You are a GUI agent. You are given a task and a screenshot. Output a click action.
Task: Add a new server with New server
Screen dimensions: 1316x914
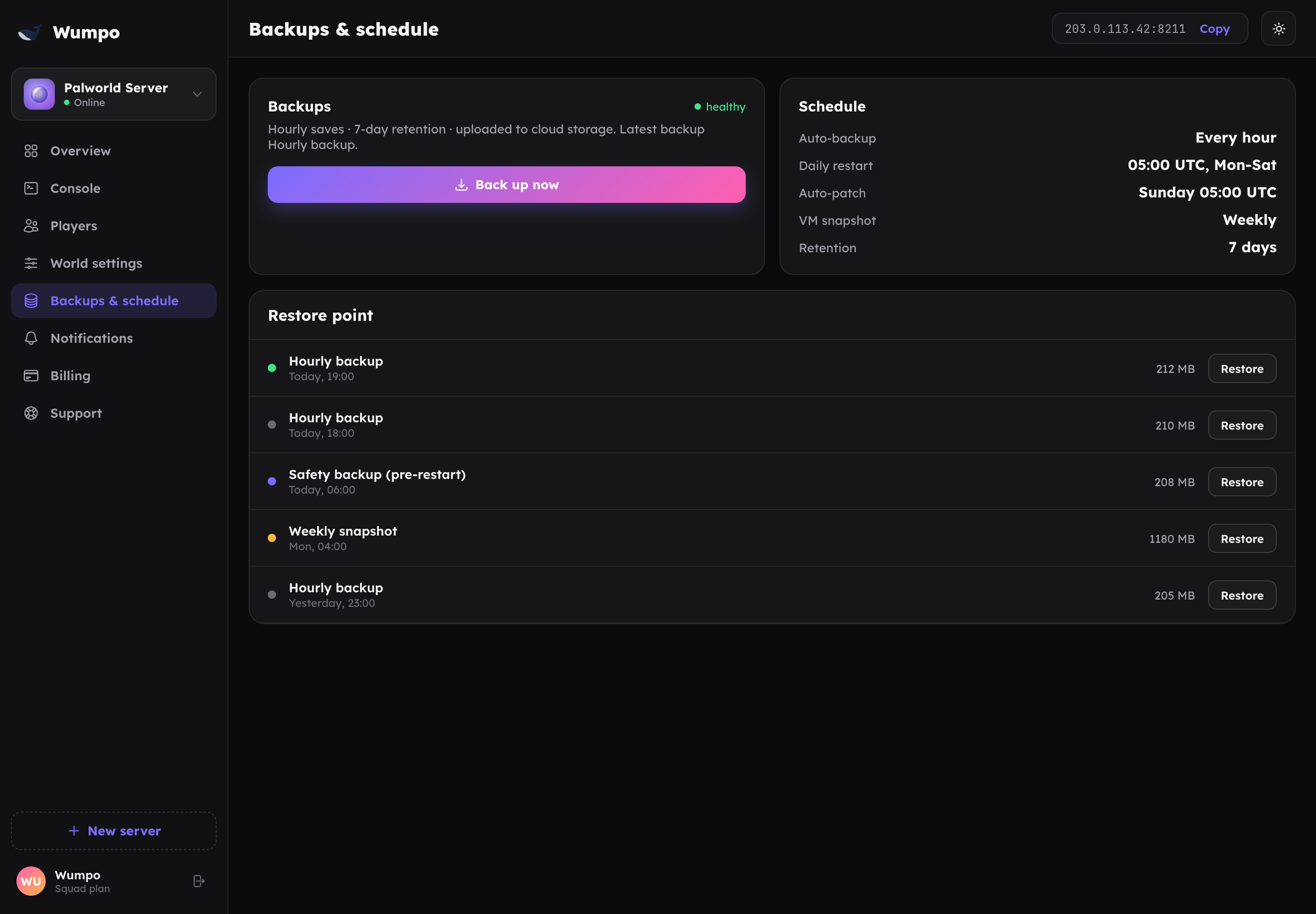[113, 831]
